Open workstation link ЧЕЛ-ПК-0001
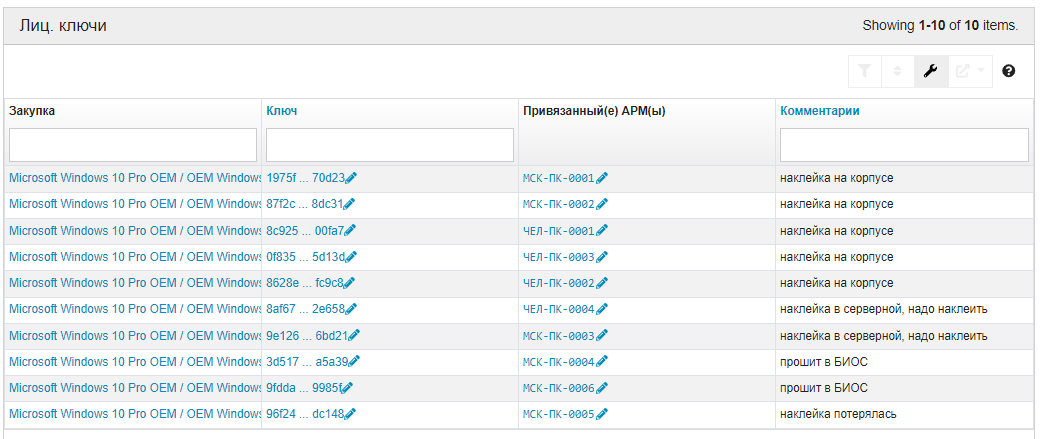 pyautogui.click(x=559, y=231)
